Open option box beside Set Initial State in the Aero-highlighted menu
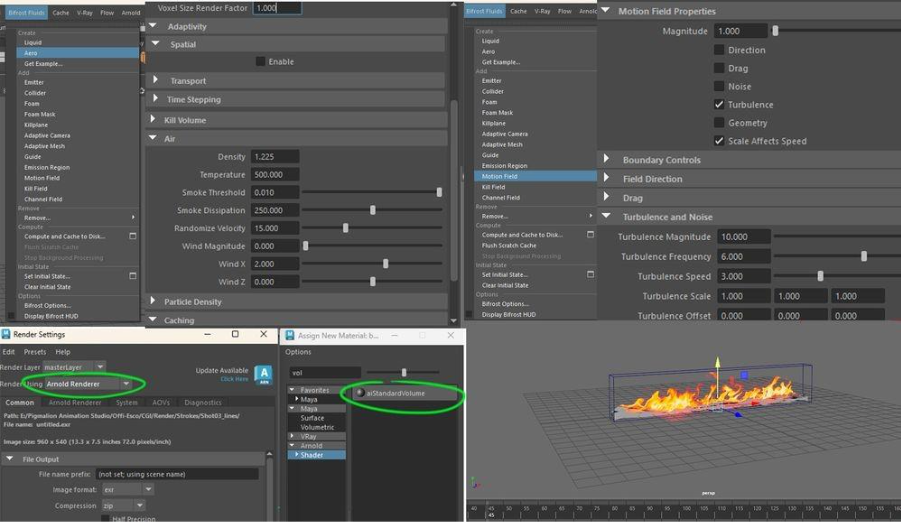901x522 pixels. 133,276
